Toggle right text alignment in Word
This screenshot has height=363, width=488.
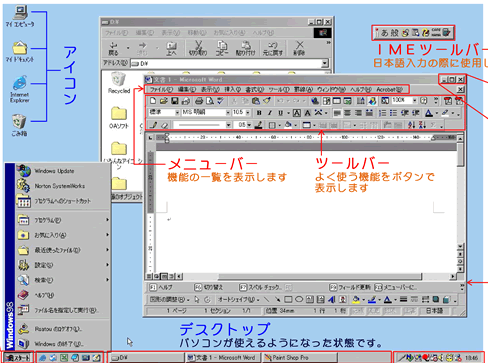click(x=358, y=113)
